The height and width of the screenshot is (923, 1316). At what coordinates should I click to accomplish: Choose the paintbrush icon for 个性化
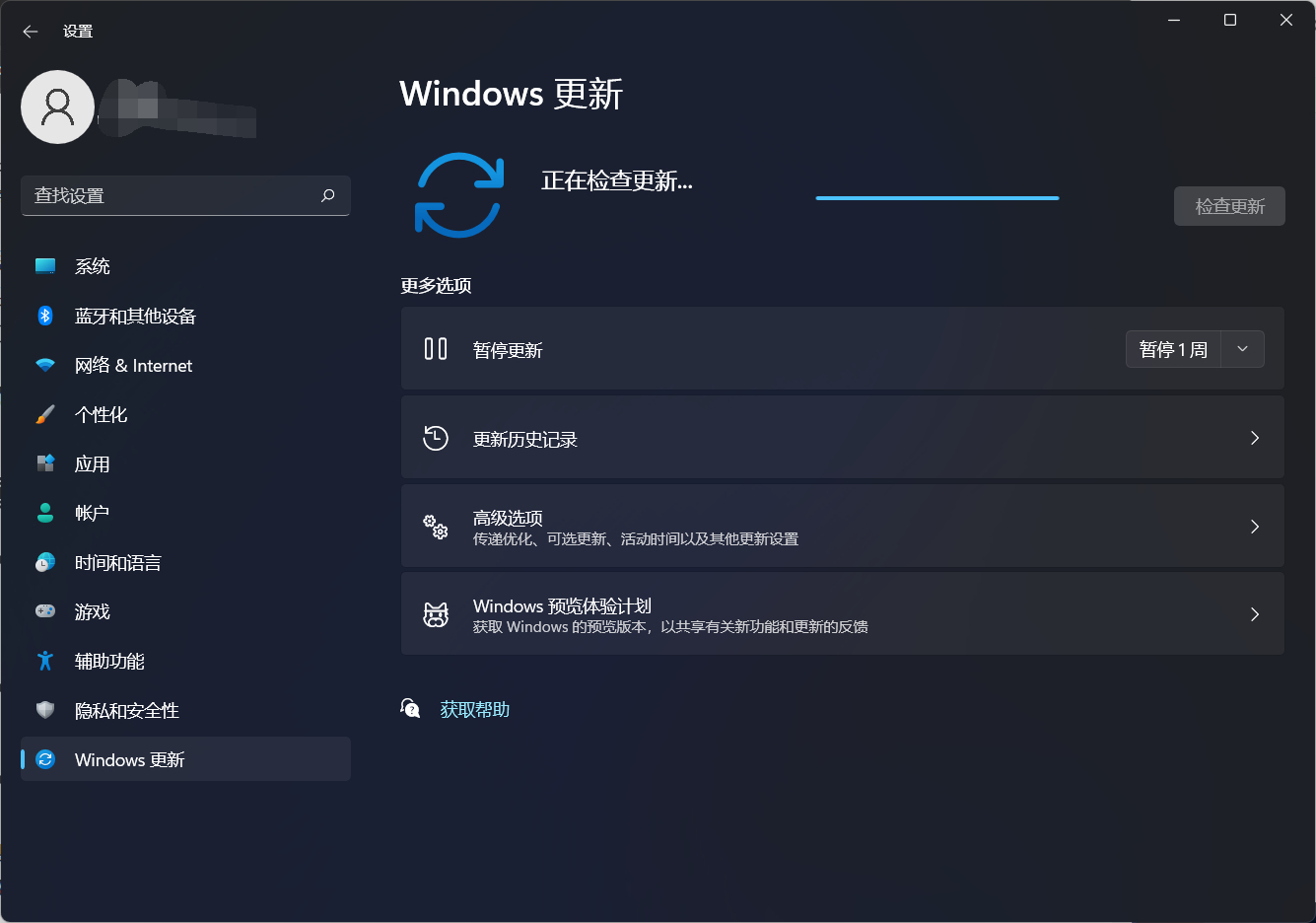click(x=45, y=414)
